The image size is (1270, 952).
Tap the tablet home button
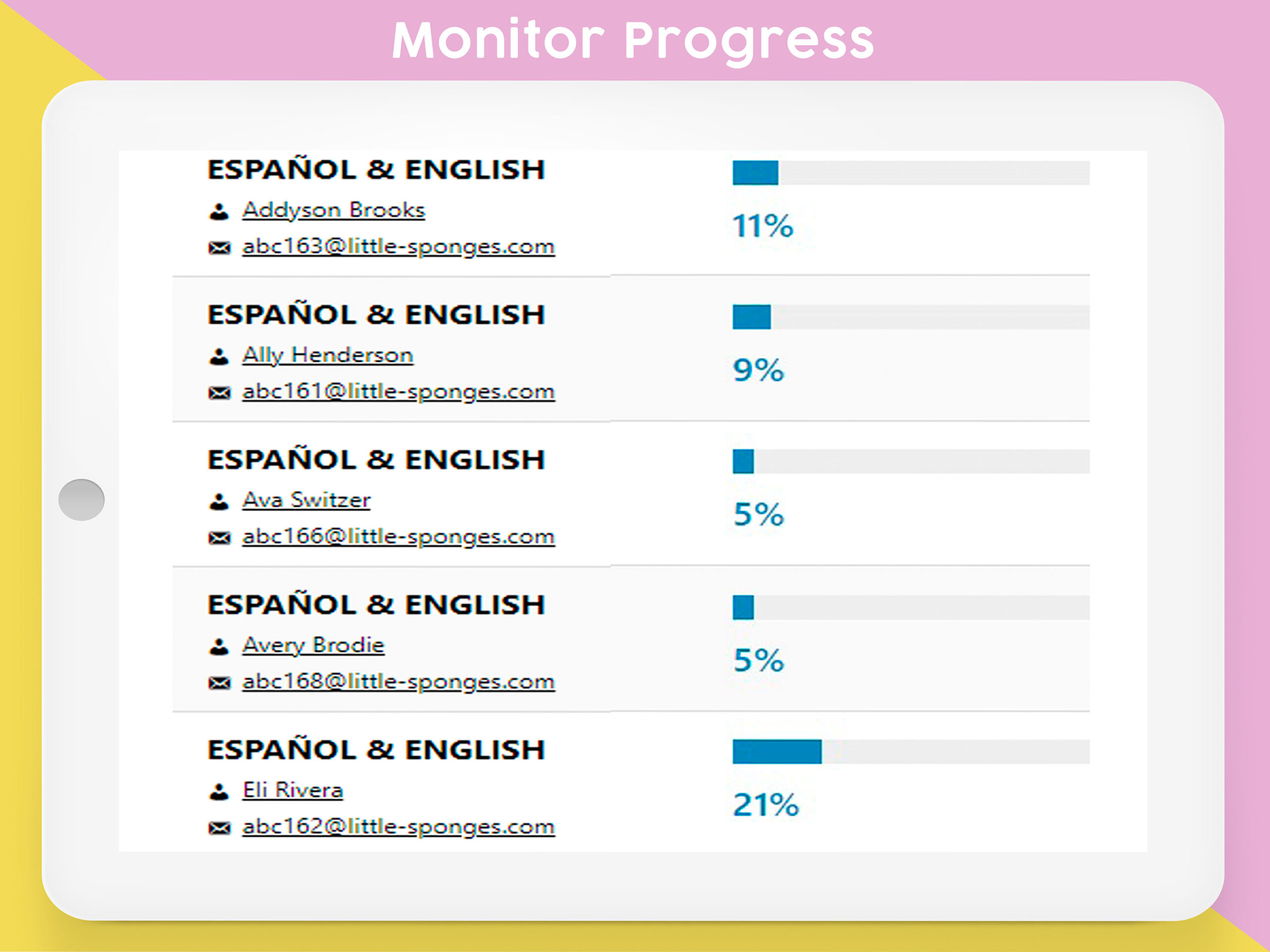click(81, 500)
